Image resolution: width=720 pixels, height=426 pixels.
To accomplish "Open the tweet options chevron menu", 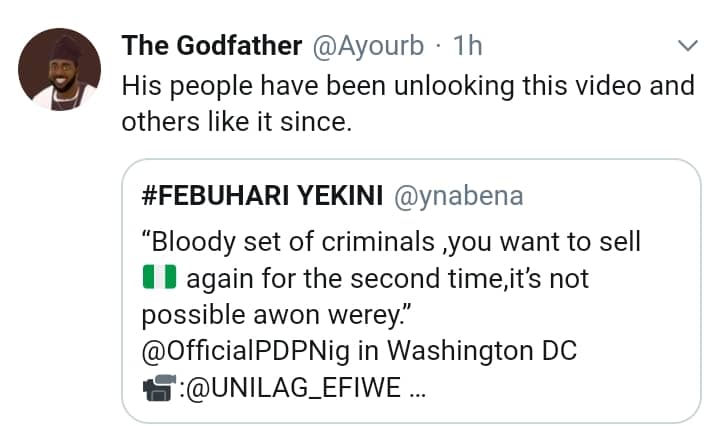I will point(687,46).
